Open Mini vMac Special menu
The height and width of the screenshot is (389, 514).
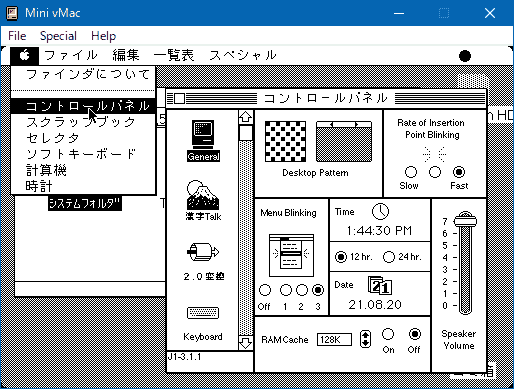(x=58, y=36)
